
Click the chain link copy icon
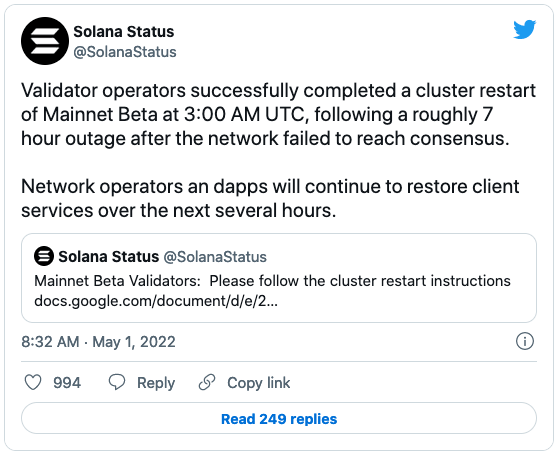tap(207, 382)
